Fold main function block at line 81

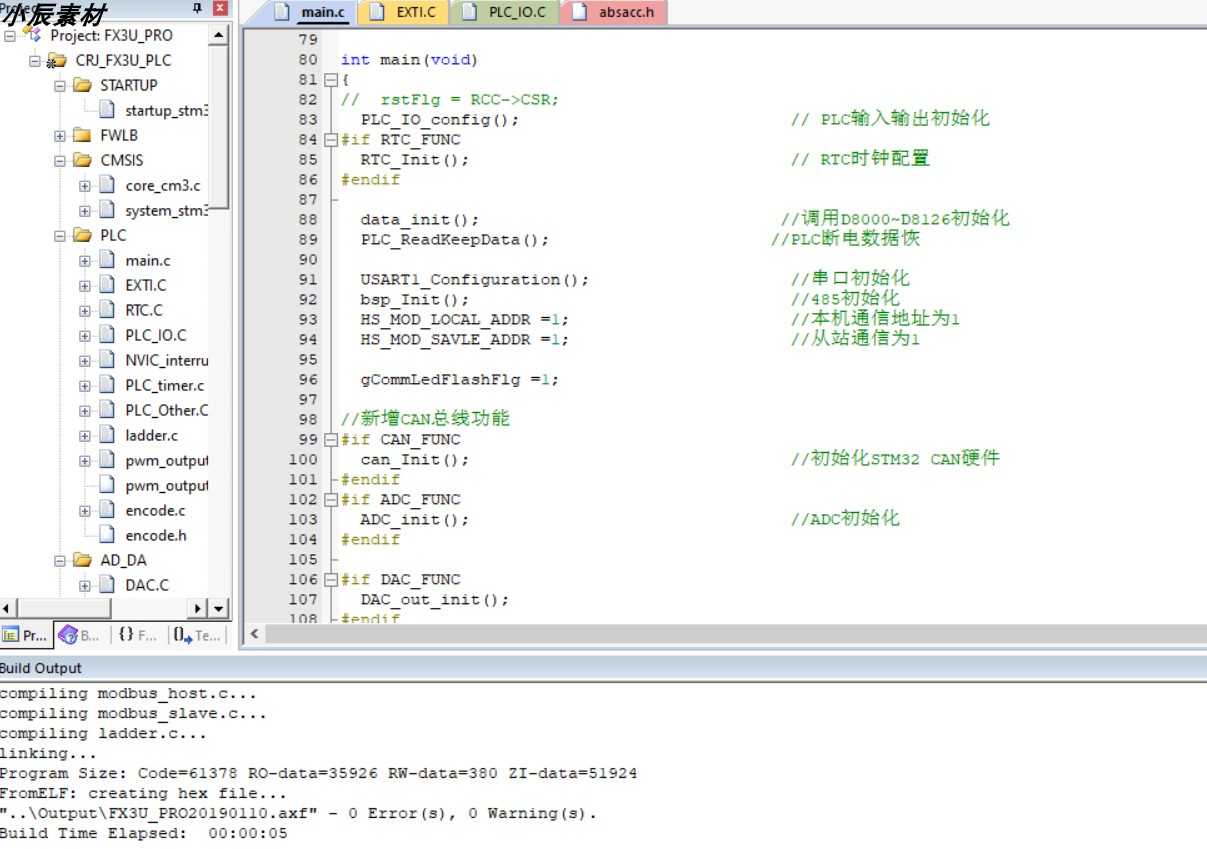click(331, 80)
